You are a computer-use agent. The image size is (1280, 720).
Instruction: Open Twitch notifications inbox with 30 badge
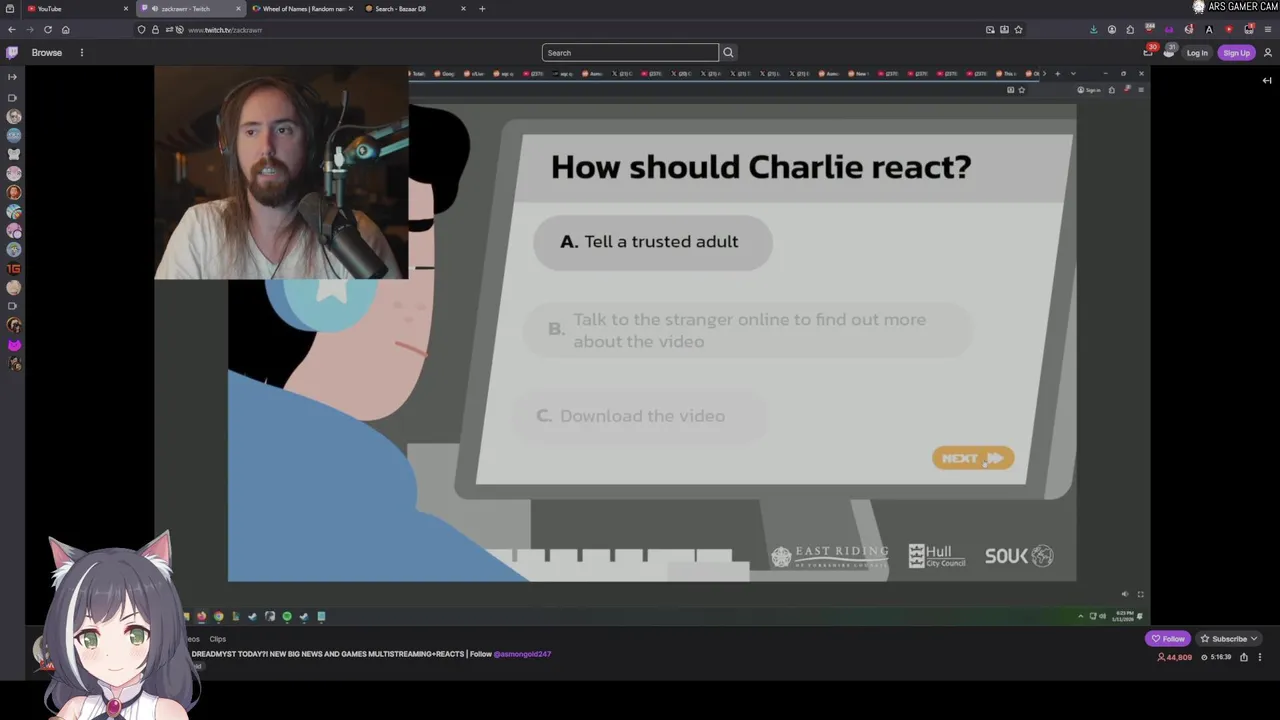pyautogui.click(x=1148, y=52)
